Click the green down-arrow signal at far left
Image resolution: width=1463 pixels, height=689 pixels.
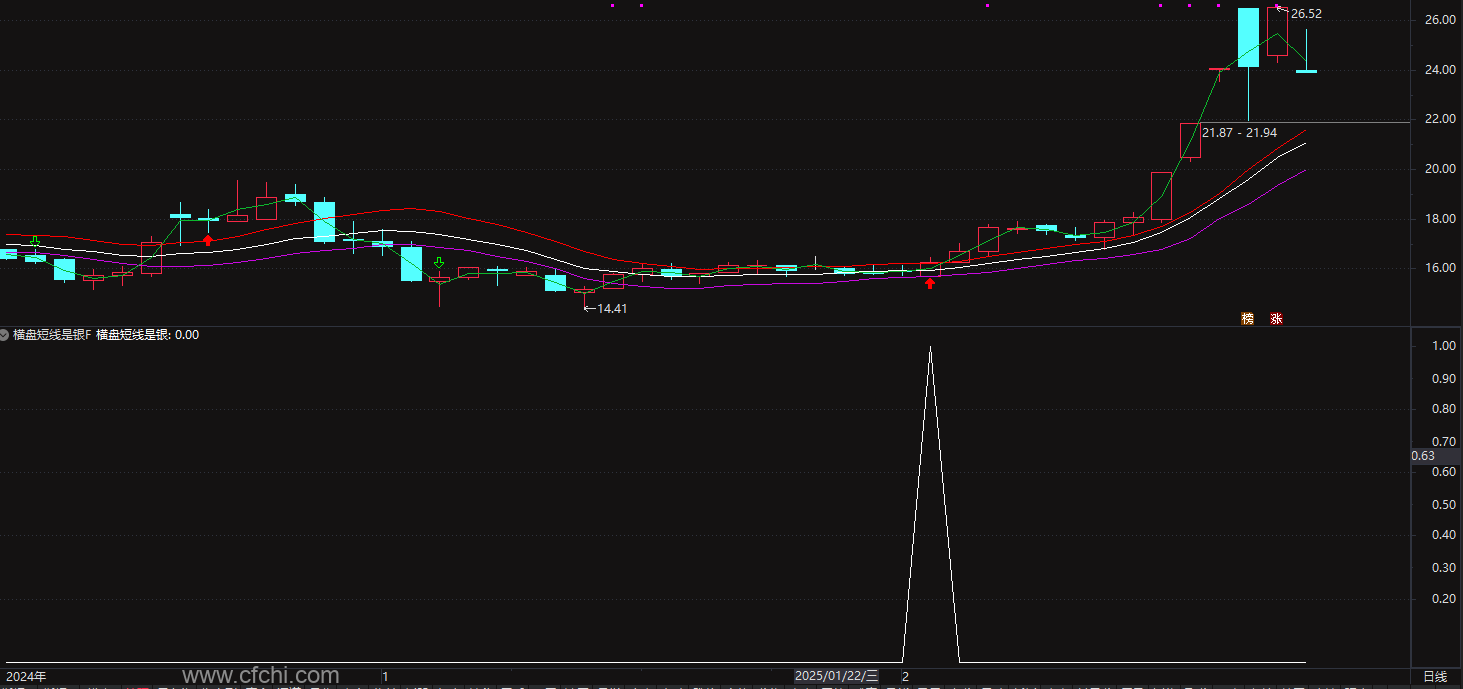pos(35,240)
